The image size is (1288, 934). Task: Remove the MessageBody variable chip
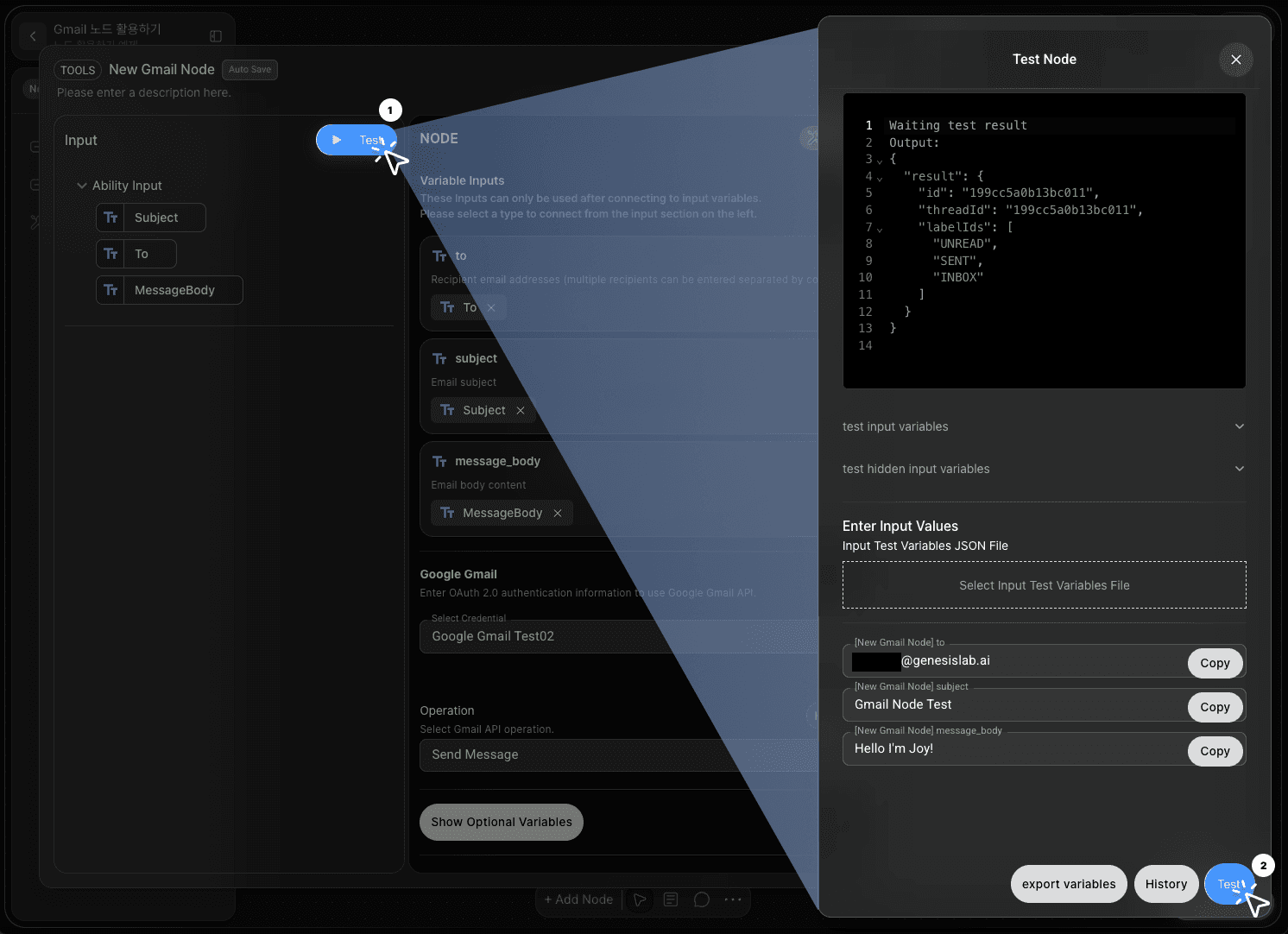point(558,513)
